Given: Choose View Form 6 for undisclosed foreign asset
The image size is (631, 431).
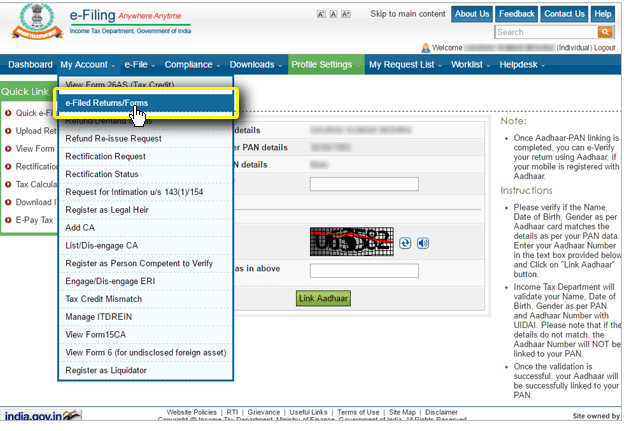Looking at the screenshot, I should coord(146,353).
